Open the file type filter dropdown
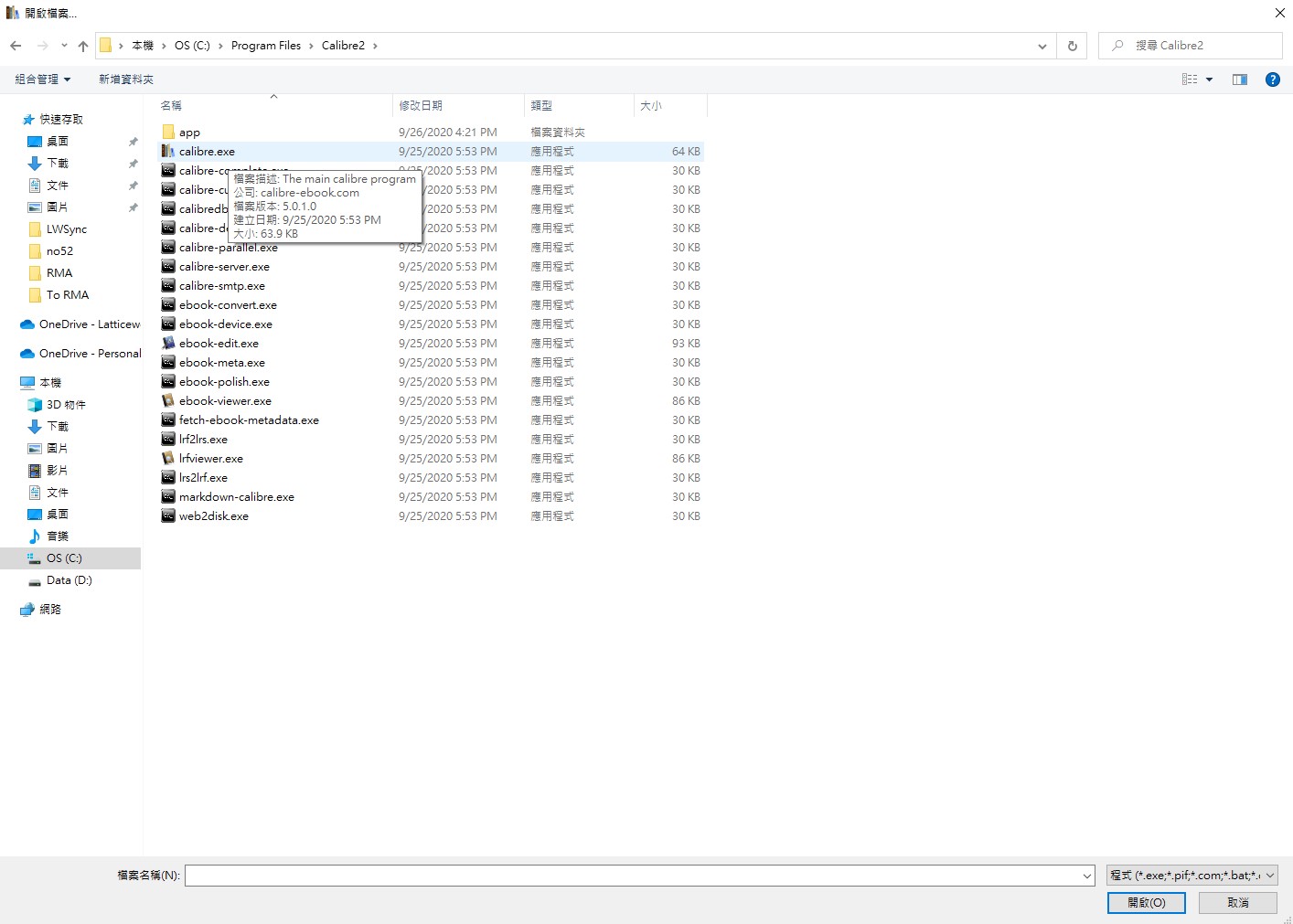Screen dimensions: 1293x924 point(1191,876)
